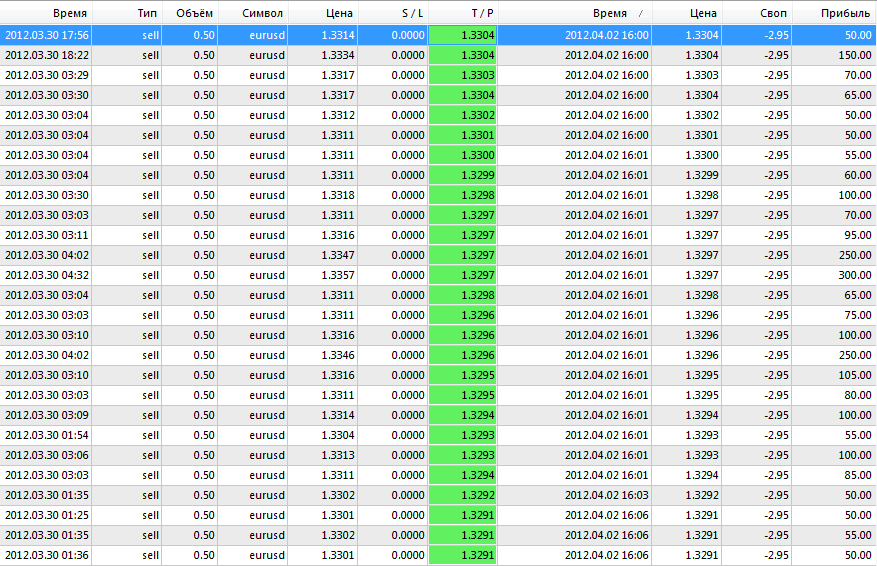Click the green T/P cell 1.3302

[463, 115]
